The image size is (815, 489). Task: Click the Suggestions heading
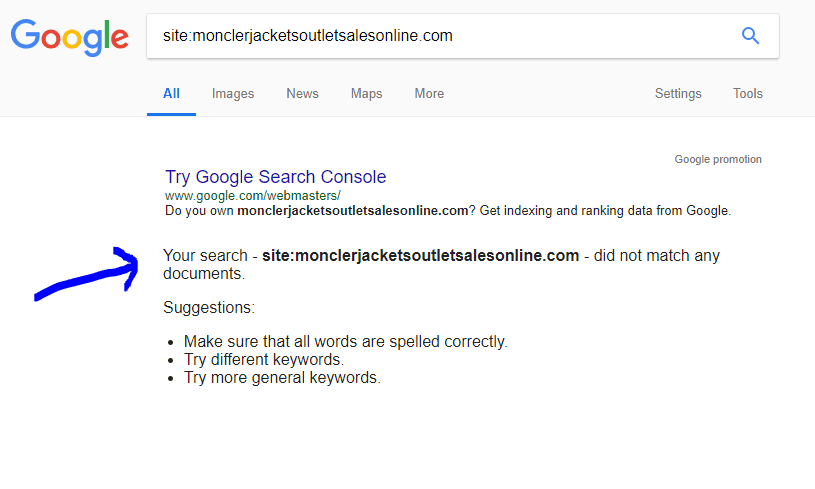click(209, 307)
